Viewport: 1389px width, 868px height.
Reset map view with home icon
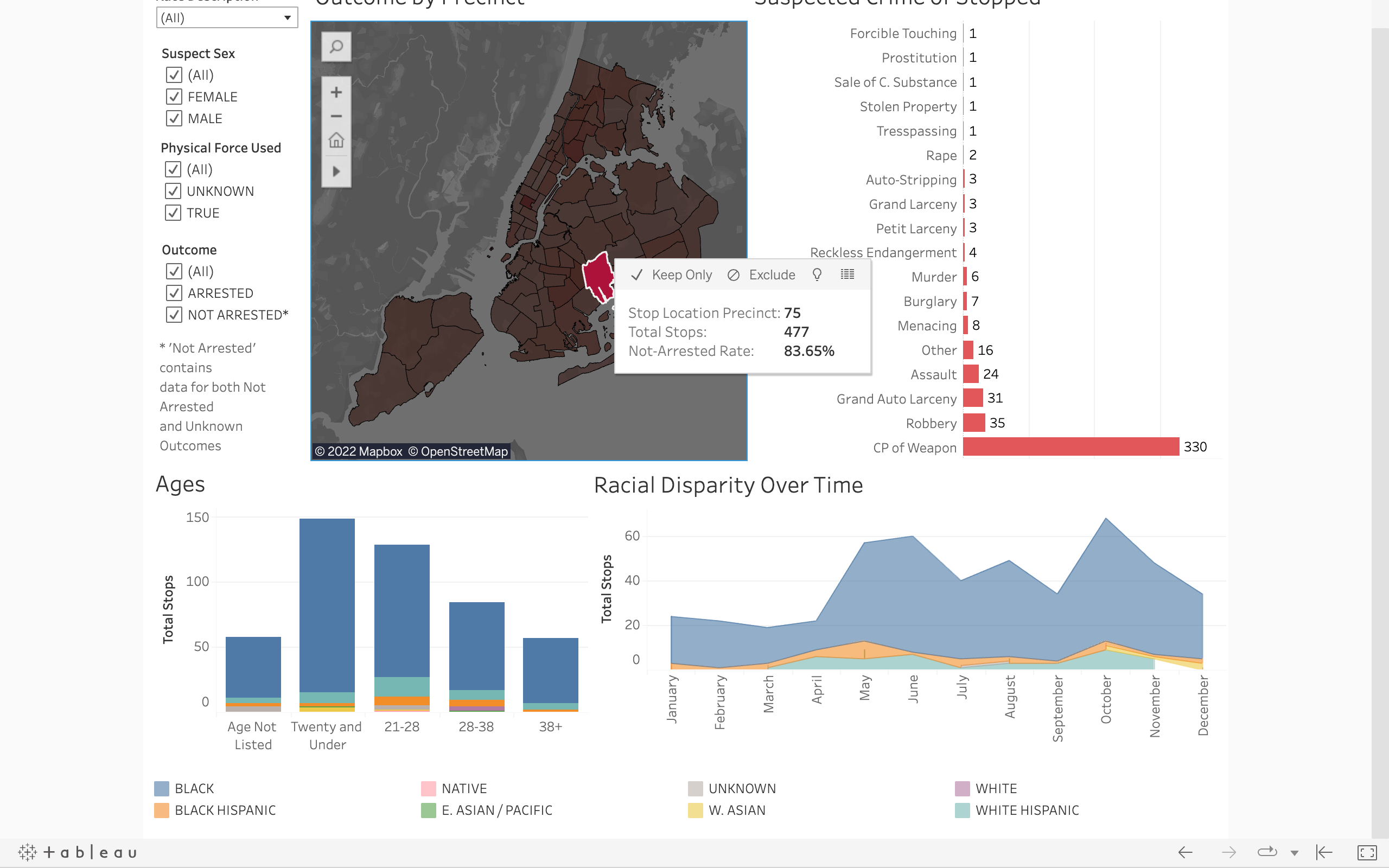[336, 141]
